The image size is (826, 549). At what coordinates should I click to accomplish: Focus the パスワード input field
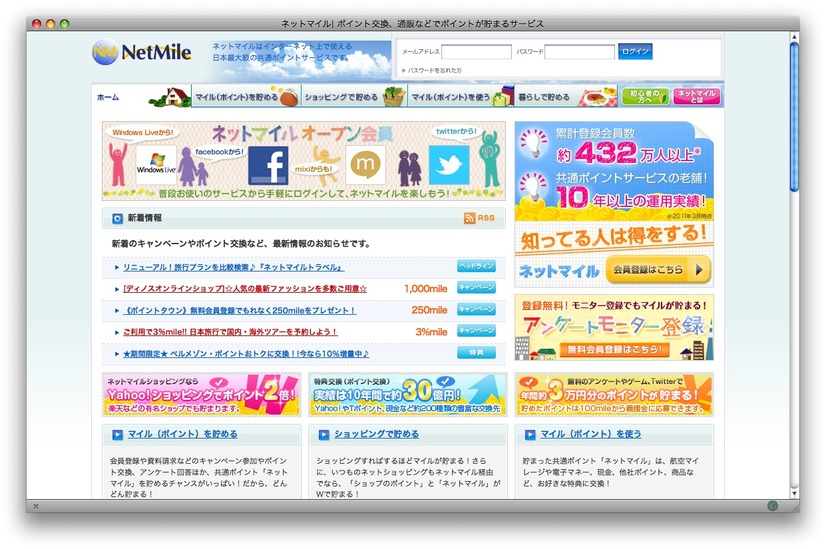(579, 52)
